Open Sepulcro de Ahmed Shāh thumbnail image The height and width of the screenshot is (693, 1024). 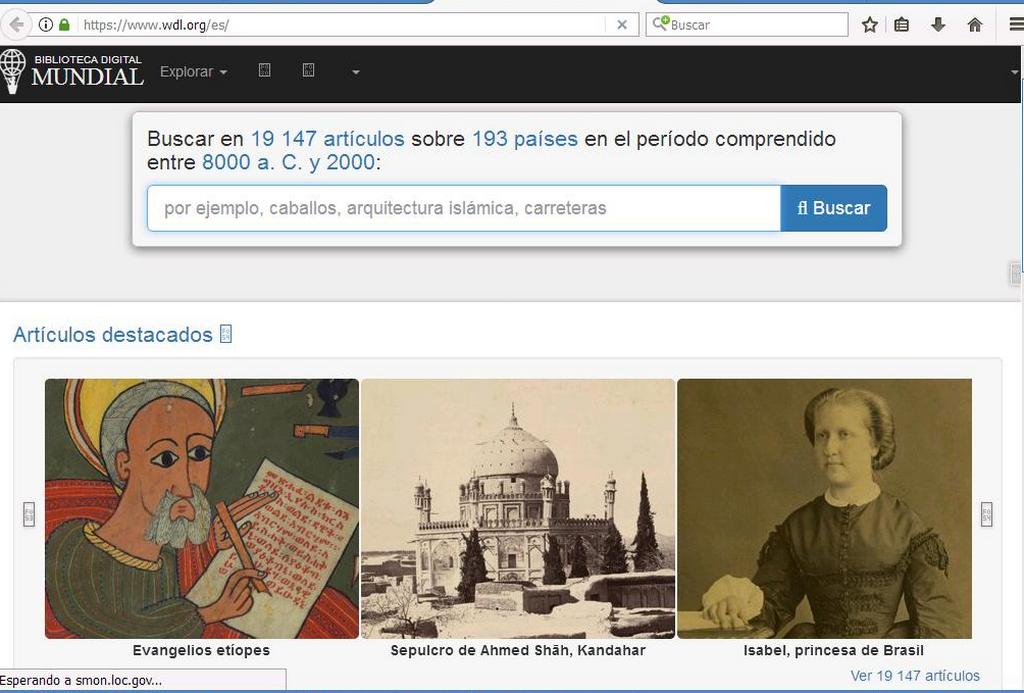518,508
